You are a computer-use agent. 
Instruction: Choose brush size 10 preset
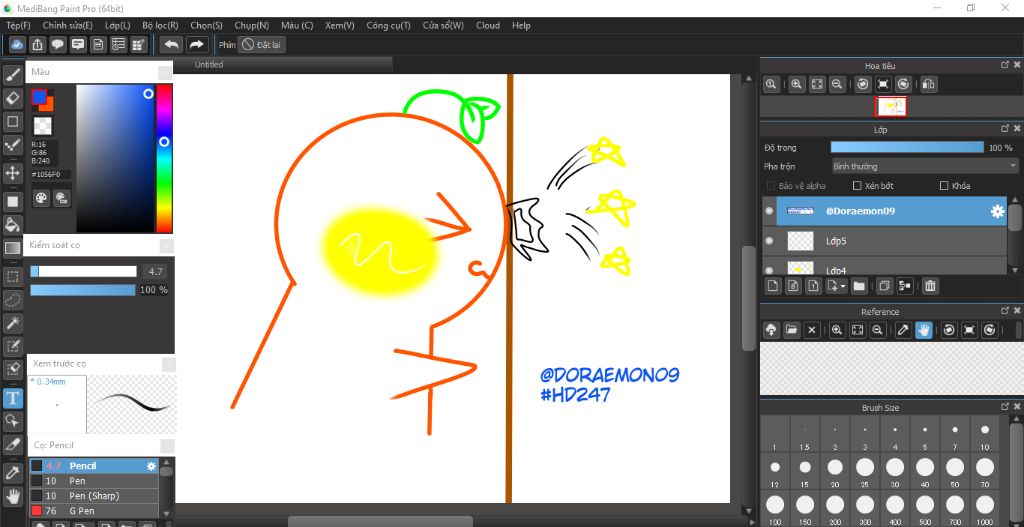[984, 435]
